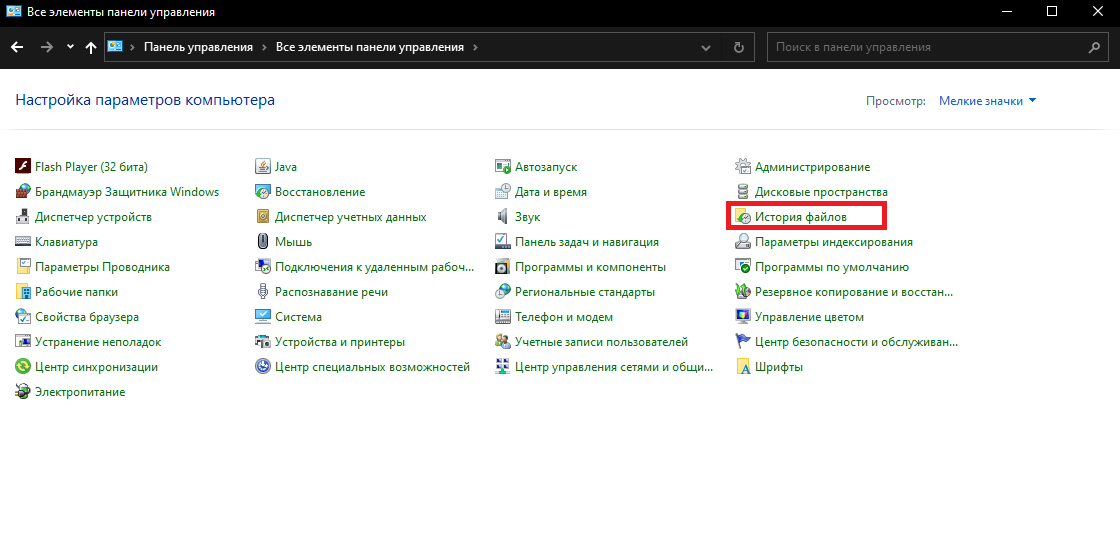This screenshot has width=1120, height=550.
Task: Open the Программы по умолчанию link
Action: (831, 266)
